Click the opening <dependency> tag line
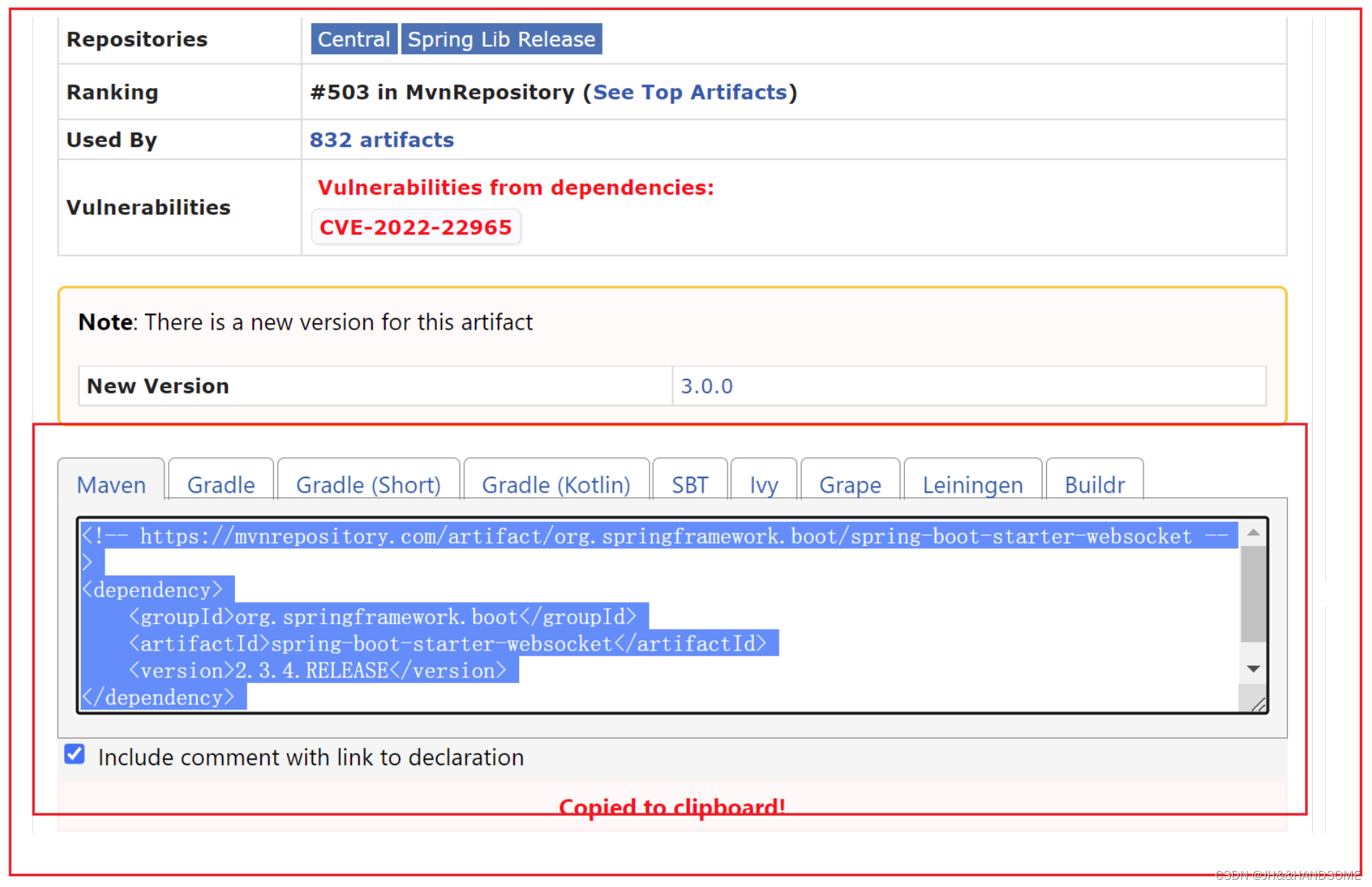 click(153, 590)
